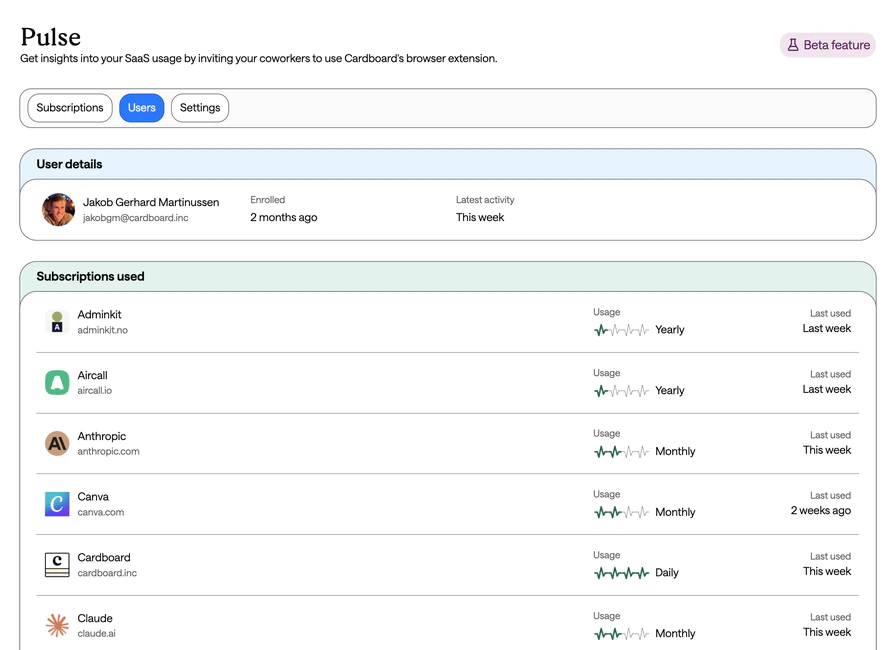
Task: Click 'Last week' last used for Adminkit
Action: click(x=827, y=328)
